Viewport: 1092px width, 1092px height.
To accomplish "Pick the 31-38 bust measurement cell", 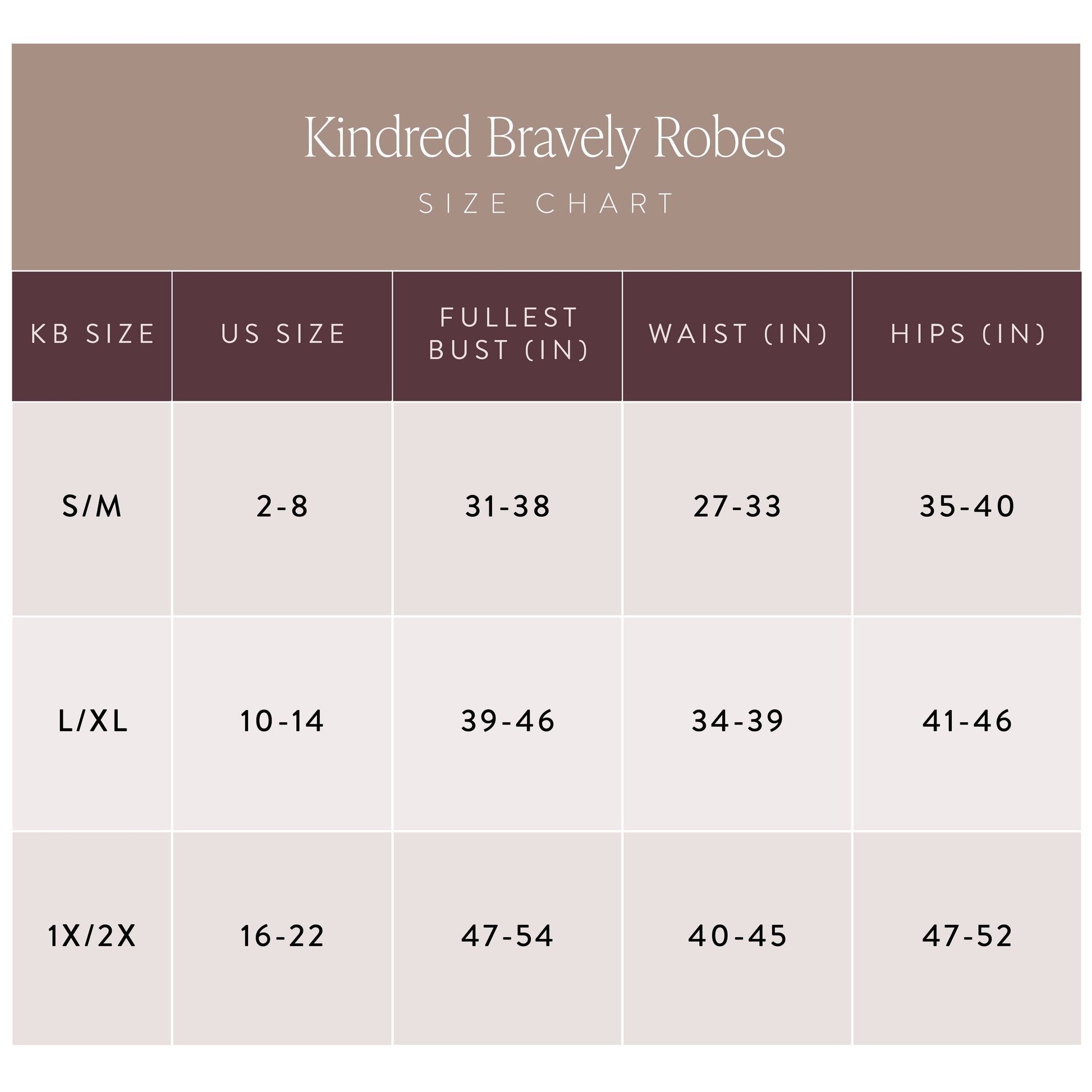I will tap(508, 506).
